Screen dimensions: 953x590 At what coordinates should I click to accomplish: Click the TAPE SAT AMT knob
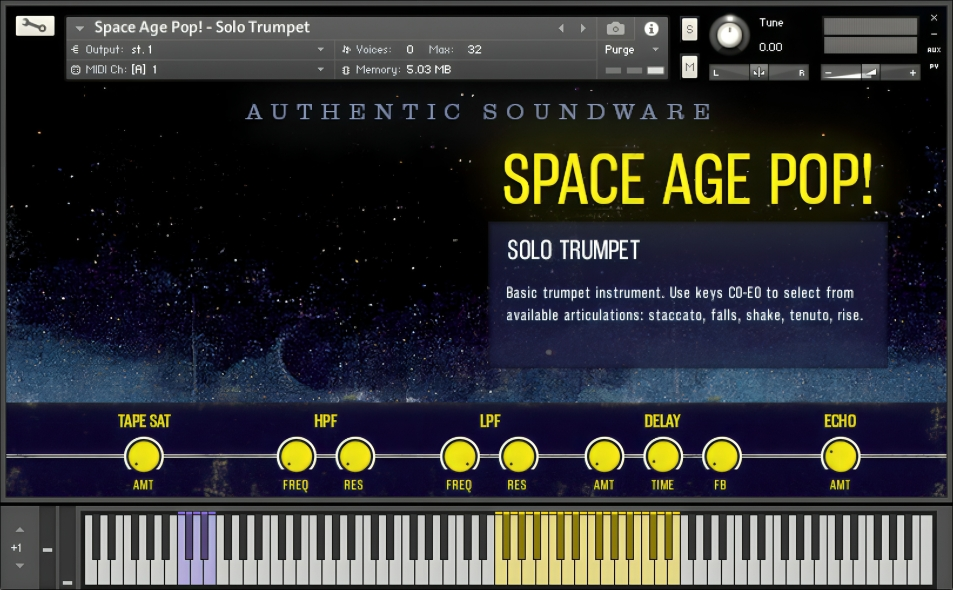click(143, 456)
